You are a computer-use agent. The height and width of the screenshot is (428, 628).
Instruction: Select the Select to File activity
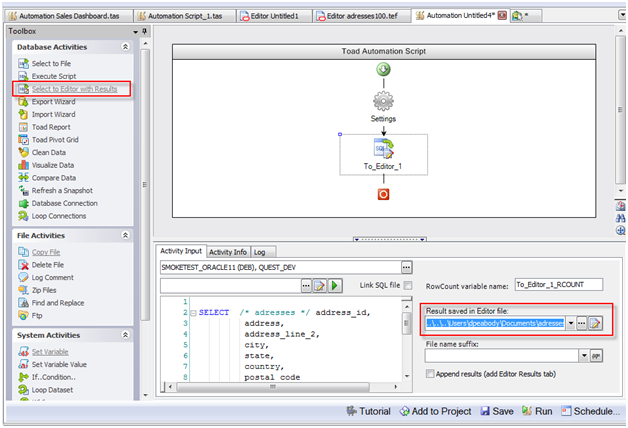44,63
